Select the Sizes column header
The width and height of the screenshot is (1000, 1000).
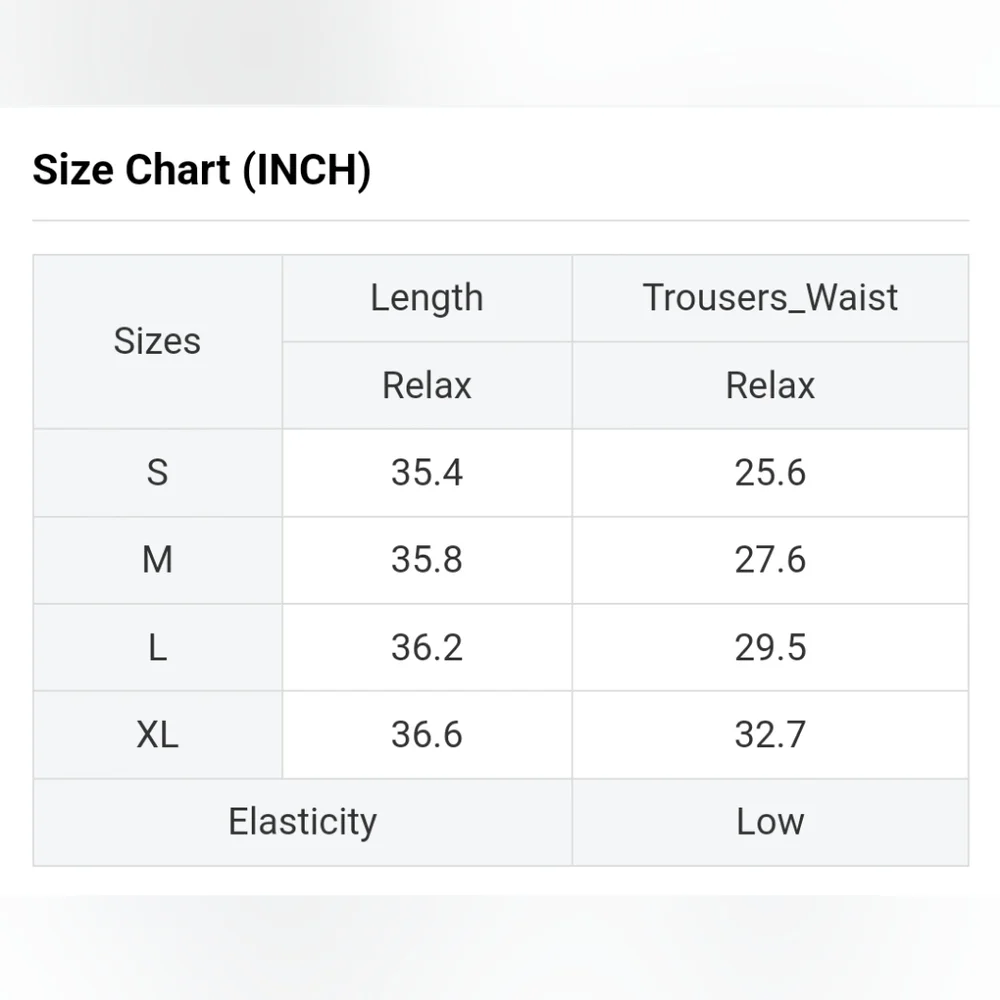pyautogui.click(x=157, y=341)
